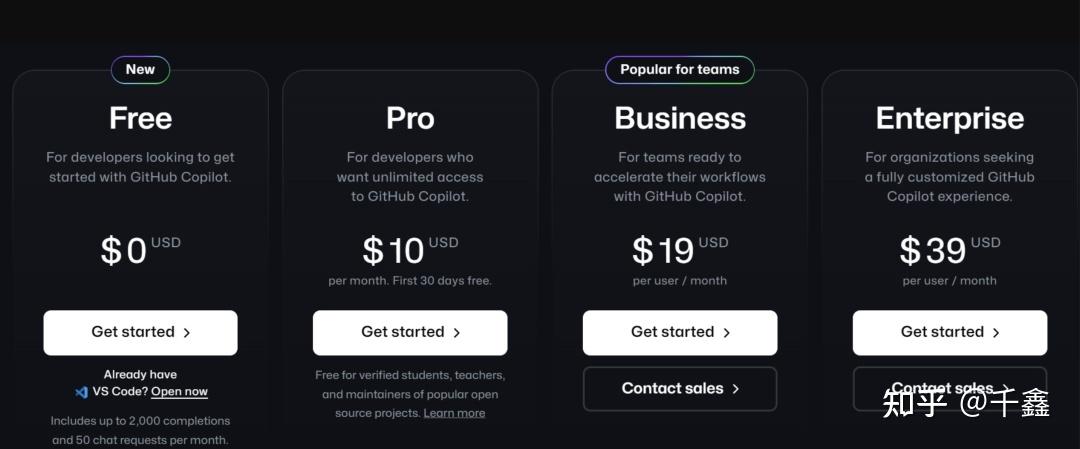Follow the 'Learn more' link under Pro
This screenshot has width=1080, height=449.
pos(454,413)
